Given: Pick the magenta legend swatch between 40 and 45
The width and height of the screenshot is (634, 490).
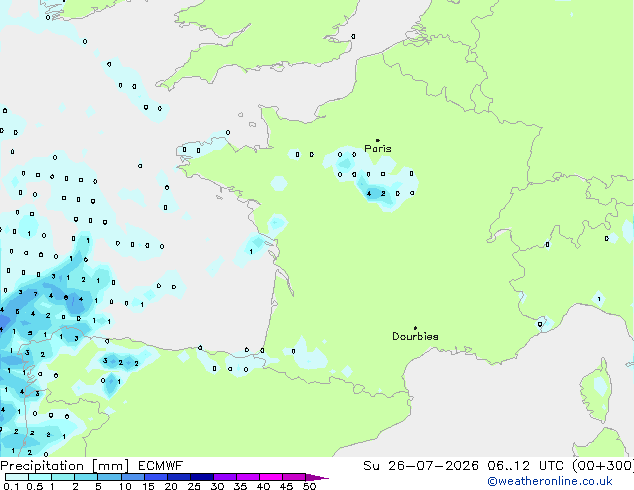Looking at the screenshot, I should tap(271, 477).
